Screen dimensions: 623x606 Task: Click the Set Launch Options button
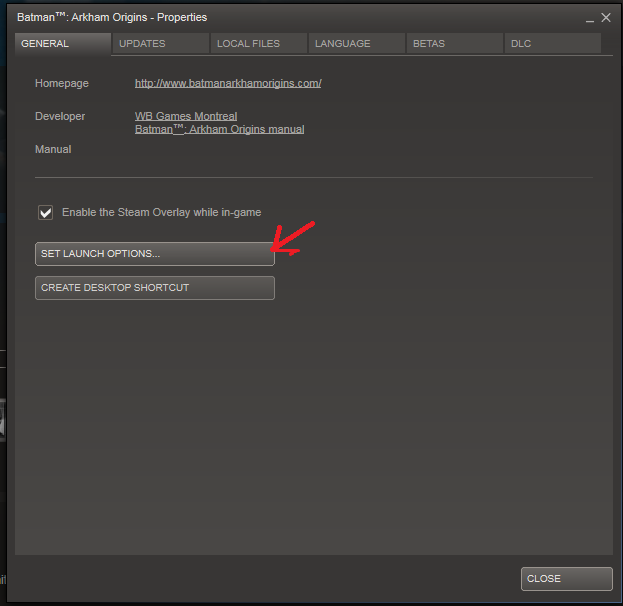(x=155, y=254)
